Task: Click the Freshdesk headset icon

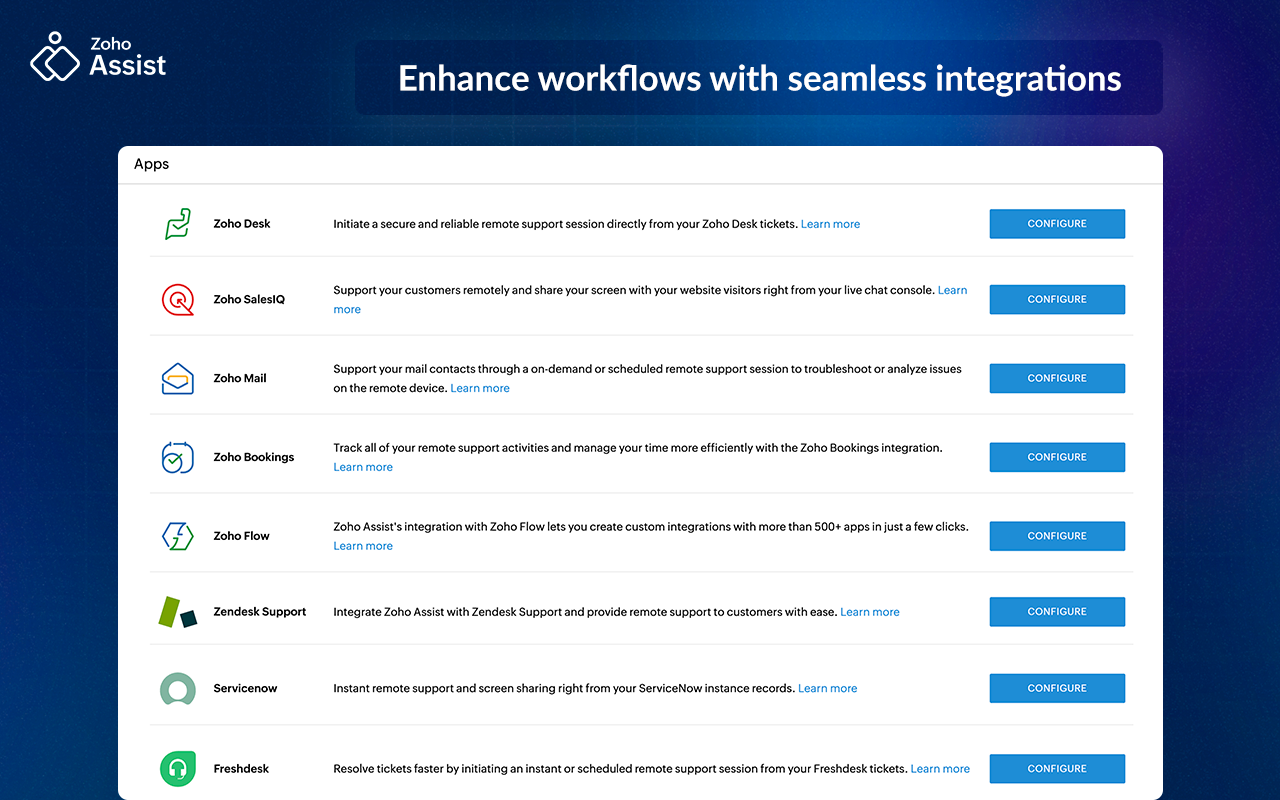Action: click(177, 769)
